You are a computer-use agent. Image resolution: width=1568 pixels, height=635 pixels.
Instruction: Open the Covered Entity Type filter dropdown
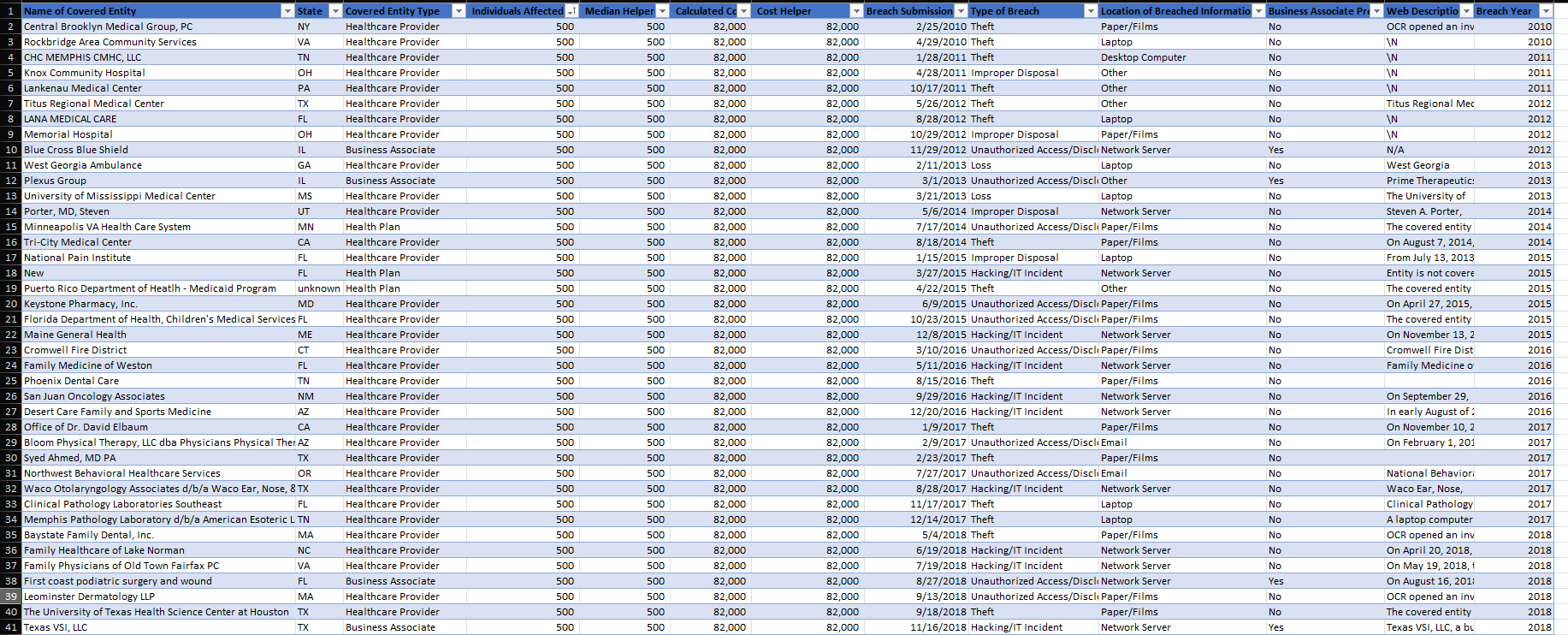point(459,11)
